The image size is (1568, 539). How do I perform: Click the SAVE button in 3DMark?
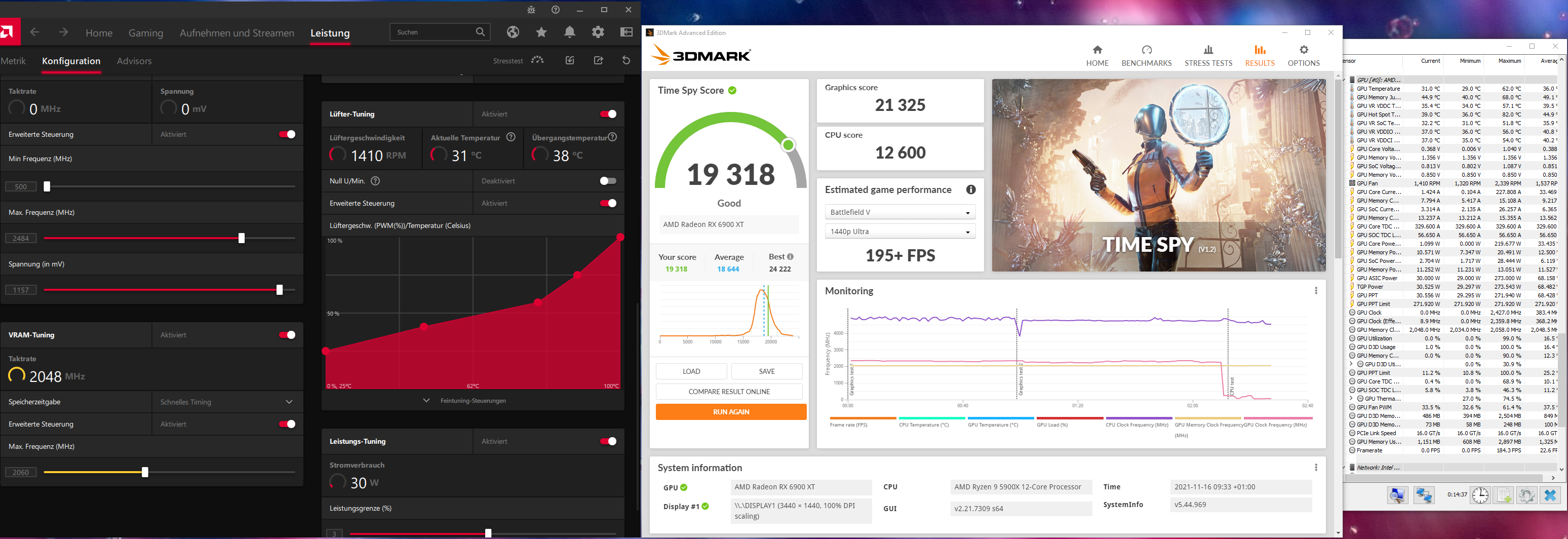(767, 371)
